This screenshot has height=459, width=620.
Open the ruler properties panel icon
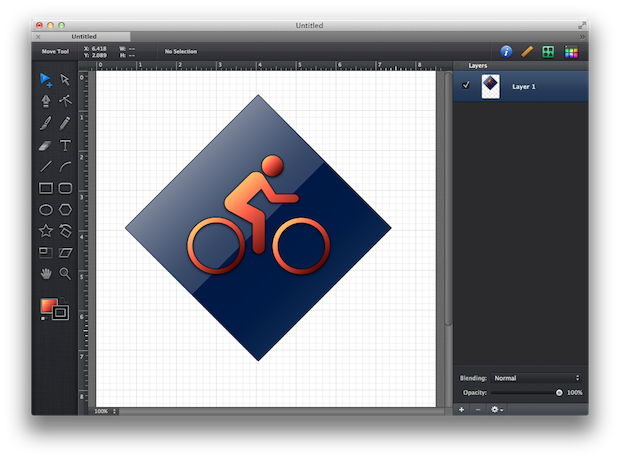coord(527,51)
